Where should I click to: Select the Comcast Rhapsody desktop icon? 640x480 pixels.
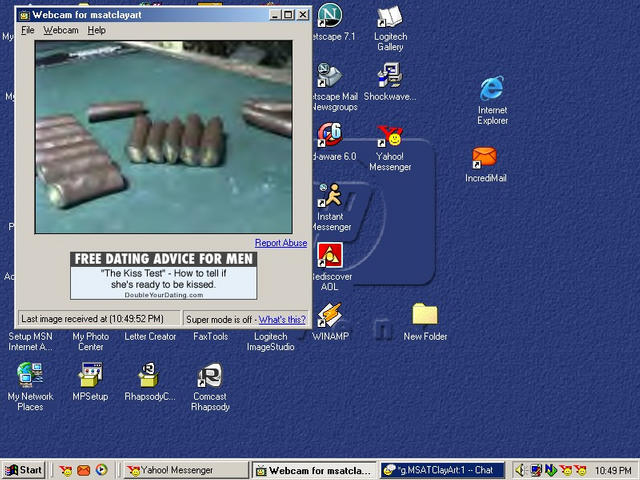210,375
